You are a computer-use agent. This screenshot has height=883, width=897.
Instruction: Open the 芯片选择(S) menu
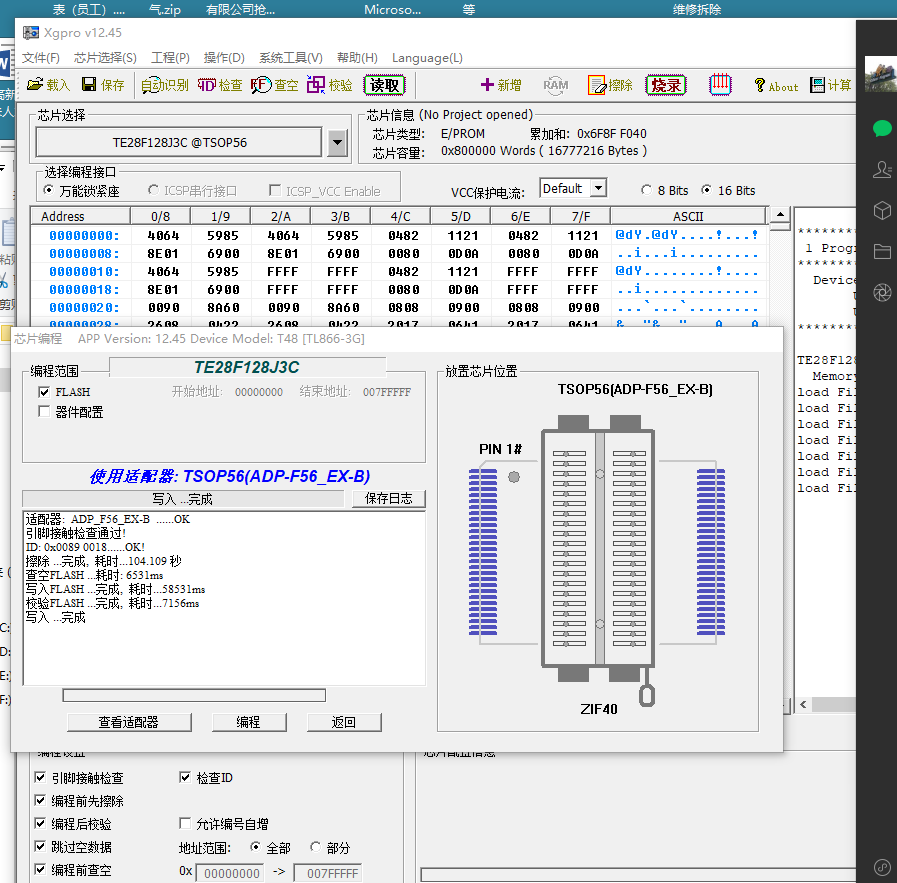click(105, 58)
